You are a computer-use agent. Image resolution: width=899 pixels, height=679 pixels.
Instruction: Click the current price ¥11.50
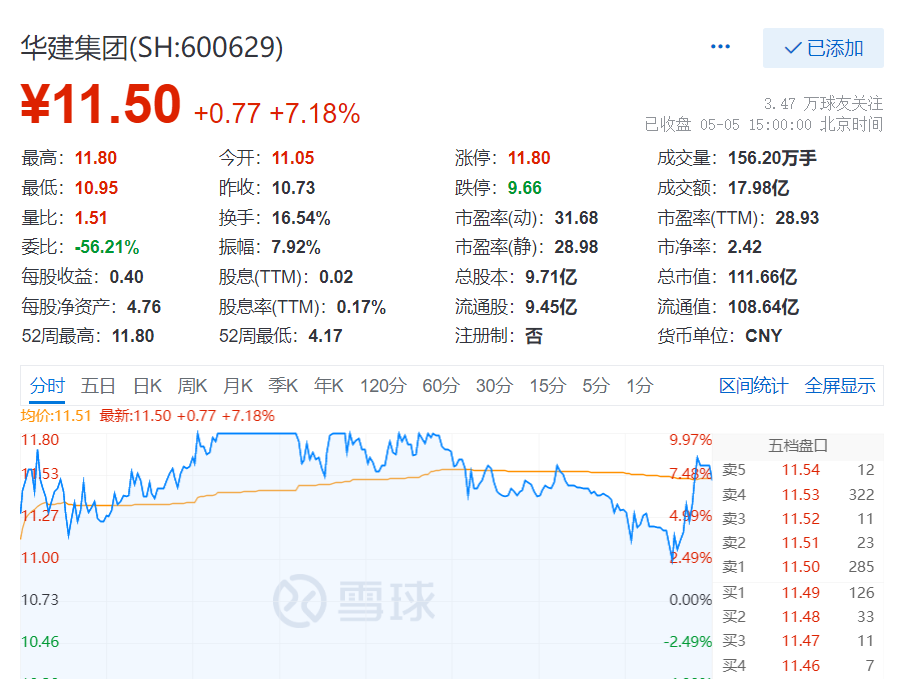point(101,104)
